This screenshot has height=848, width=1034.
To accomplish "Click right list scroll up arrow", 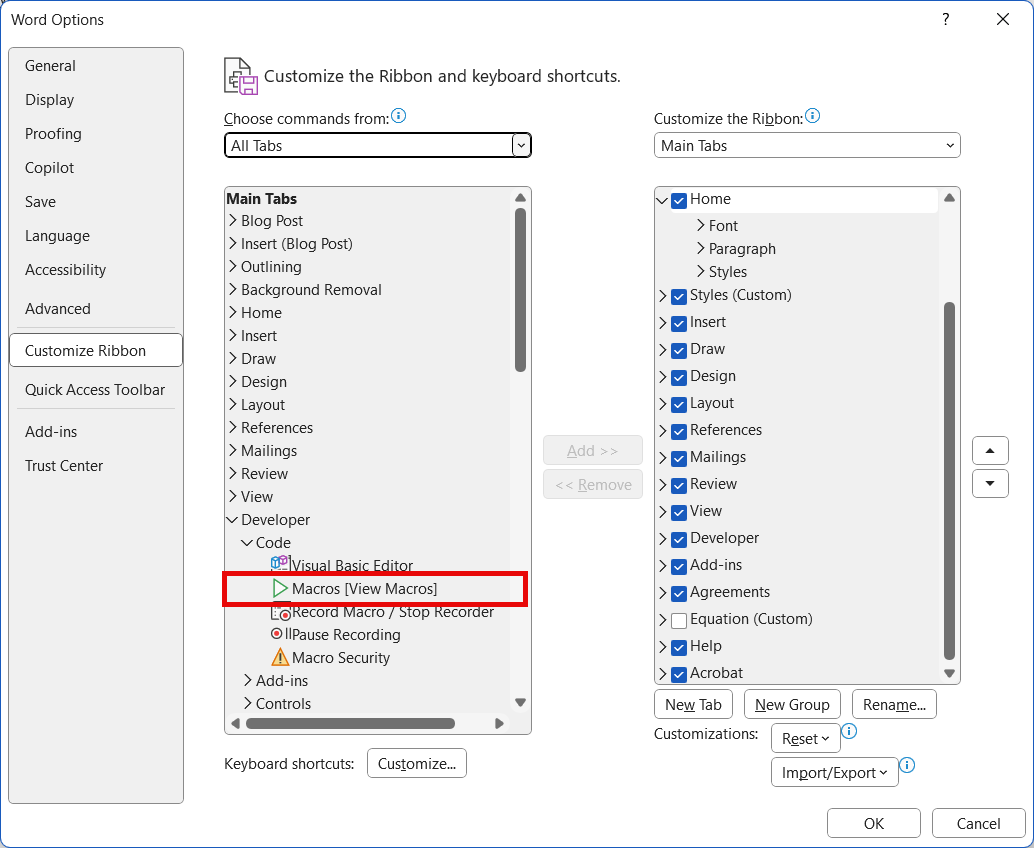I will point(950,198).
